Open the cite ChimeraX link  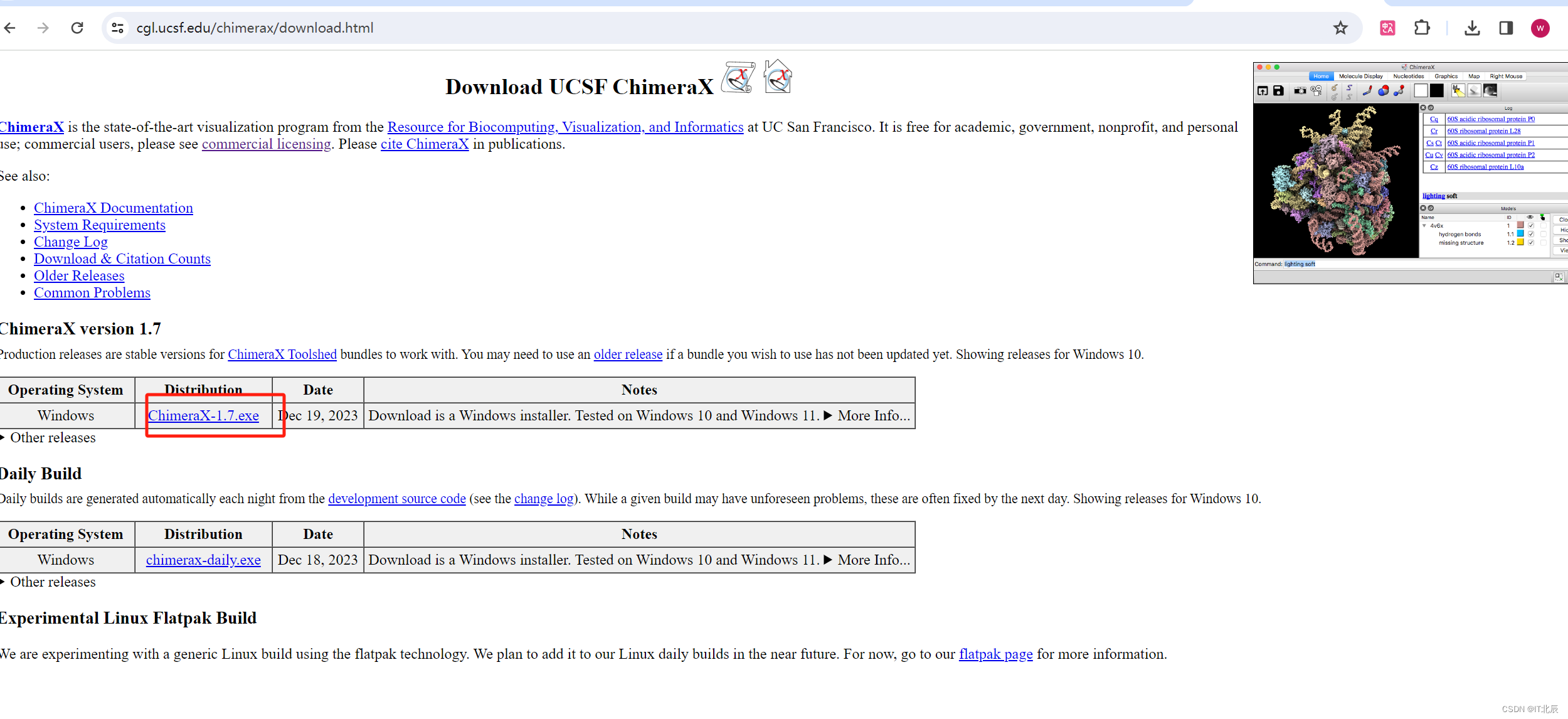coord(425,144)
